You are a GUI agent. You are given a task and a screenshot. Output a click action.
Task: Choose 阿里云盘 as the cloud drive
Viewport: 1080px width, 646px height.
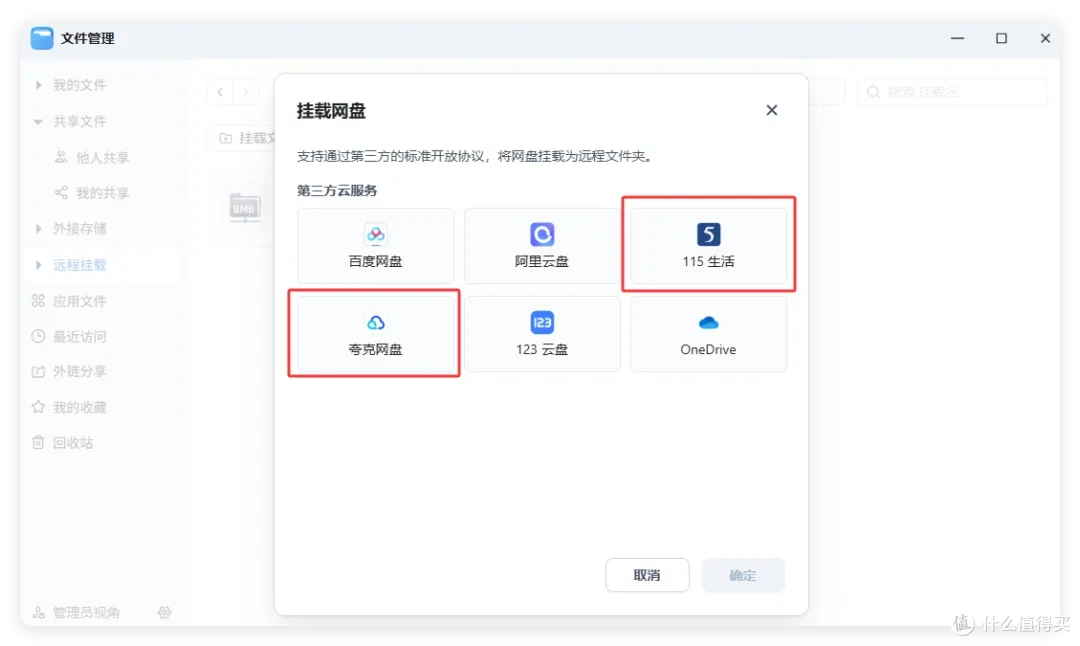542,246
